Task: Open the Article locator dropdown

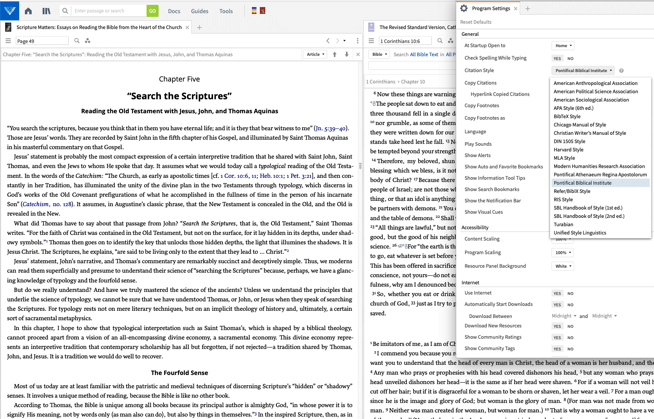Action: pyautogui.click(x=315, y=55)
